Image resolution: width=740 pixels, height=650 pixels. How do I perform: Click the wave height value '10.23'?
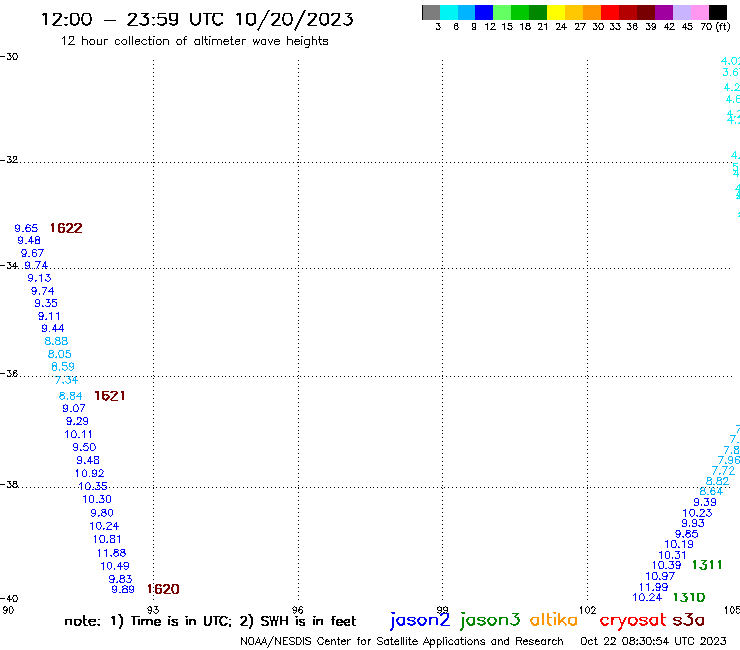pos(697,513)
